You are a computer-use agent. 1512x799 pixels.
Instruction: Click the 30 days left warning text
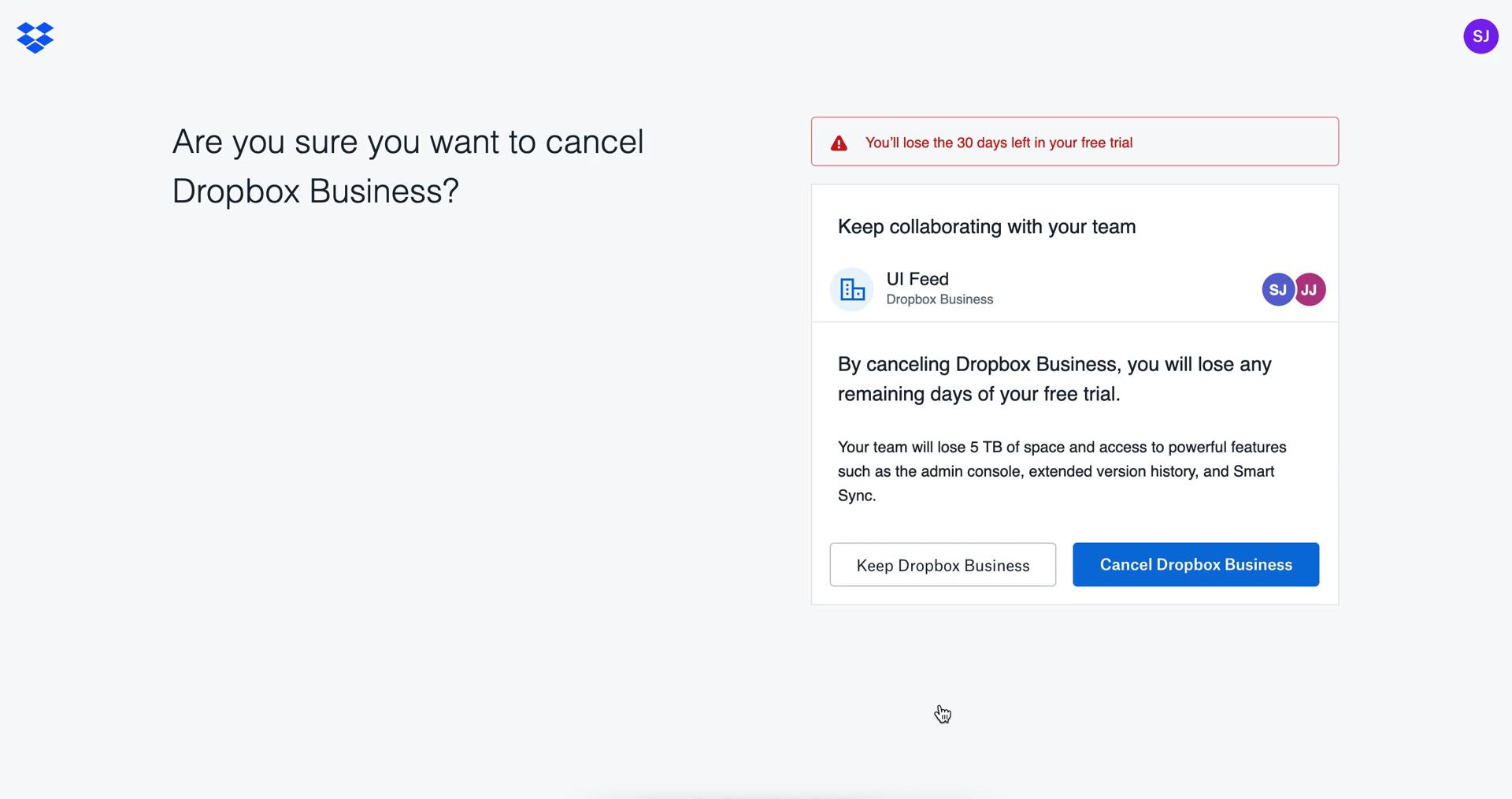point(999,143)
